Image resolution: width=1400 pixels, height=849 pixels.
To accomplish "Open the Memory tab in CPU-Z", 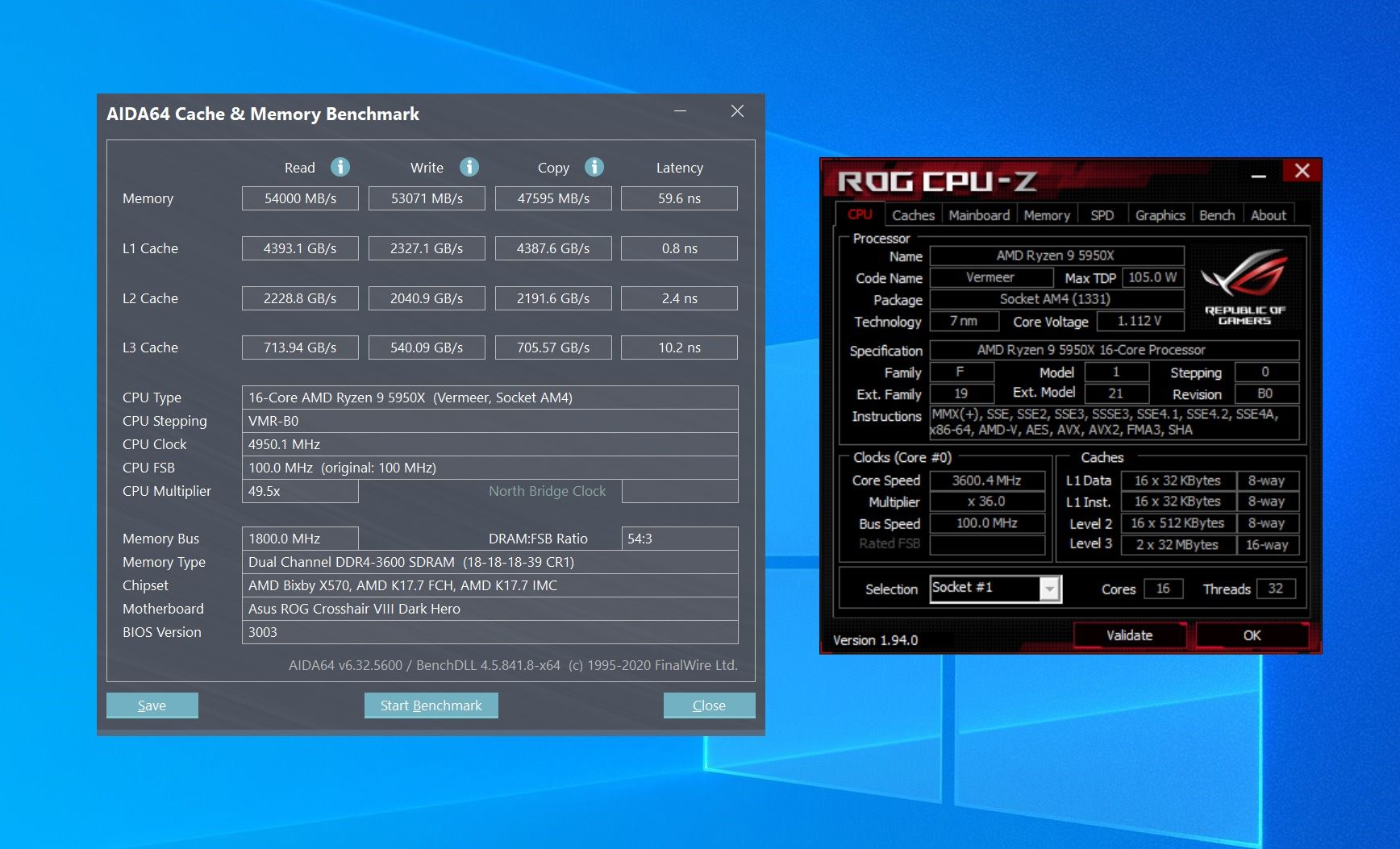I will pyautogui.click(x=1047, y=215).
